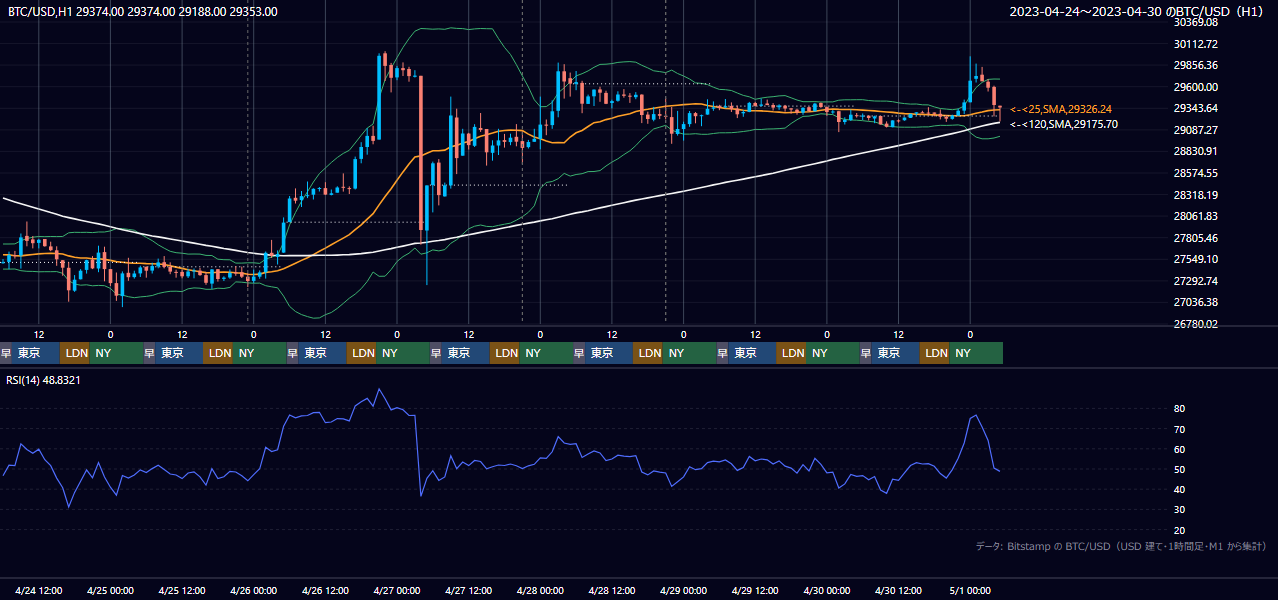Click the 4/25 00:00 date label

coord(110,591)
